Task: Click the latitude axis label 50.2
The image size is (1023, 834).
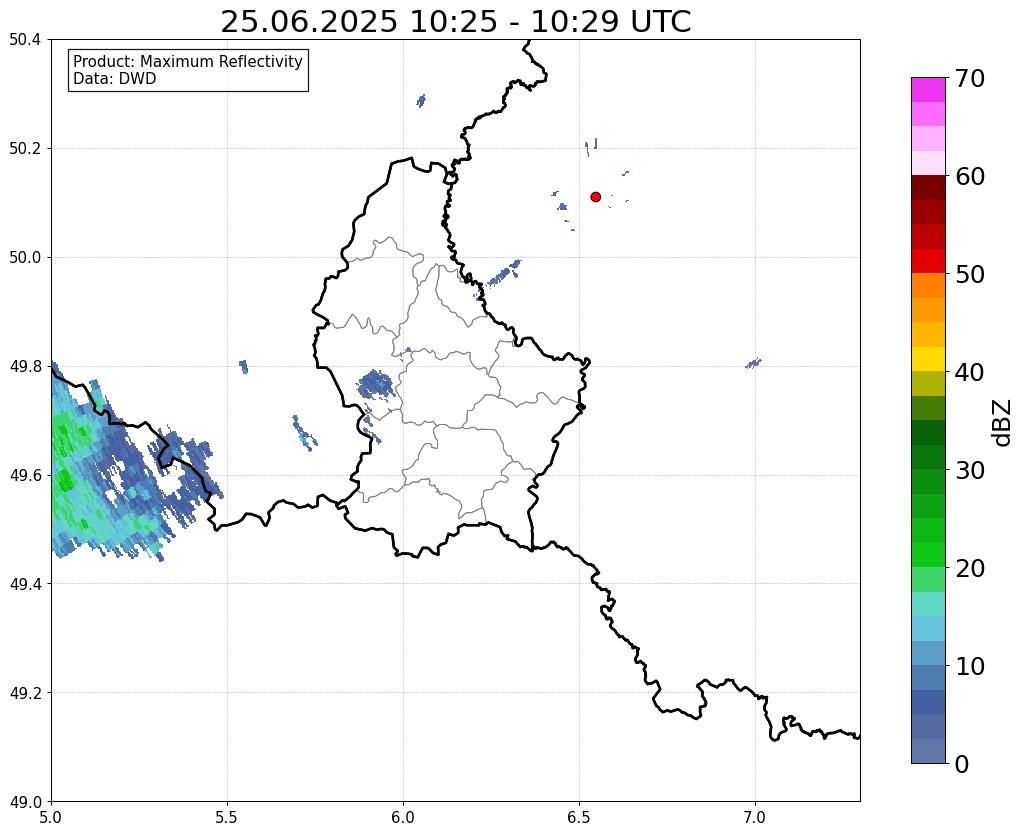Action: click(x=25, y=149)
